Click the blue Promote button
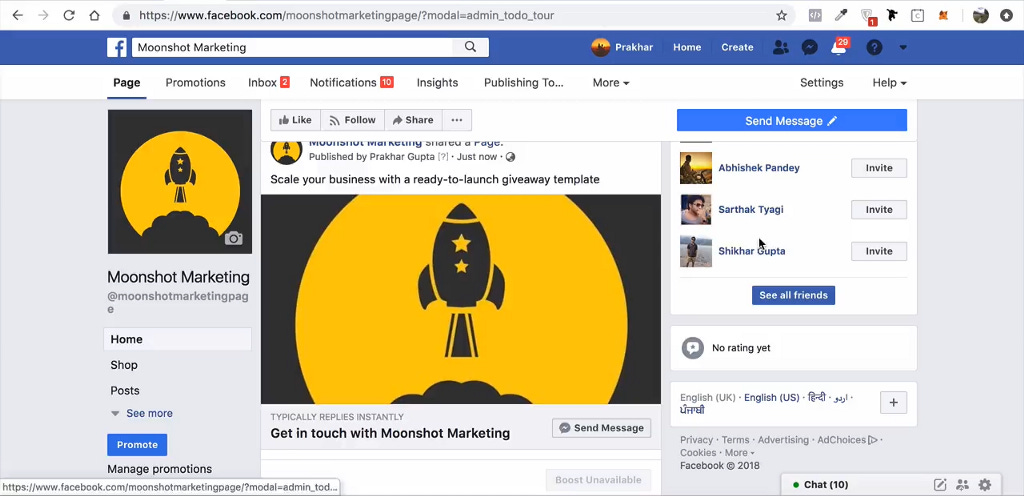The height and width of the screenshot is (496, 1024). pyautogui.click(x=137, y=444)
